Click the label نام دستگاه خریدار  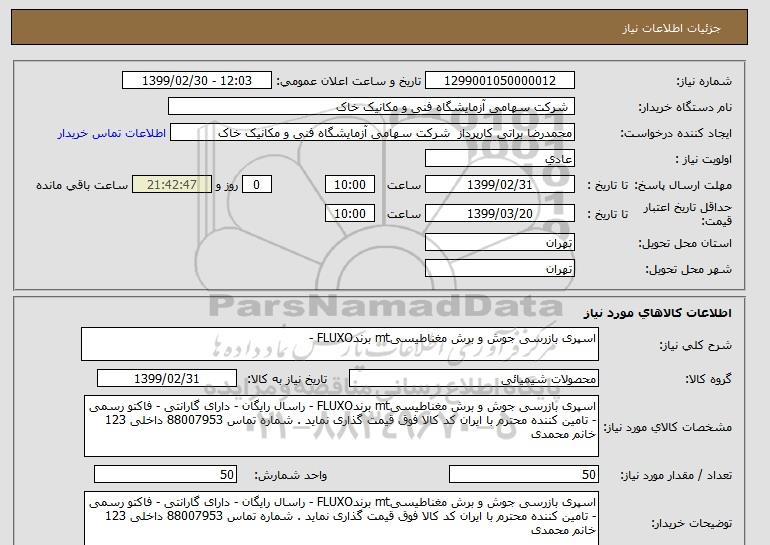point(685,108)
